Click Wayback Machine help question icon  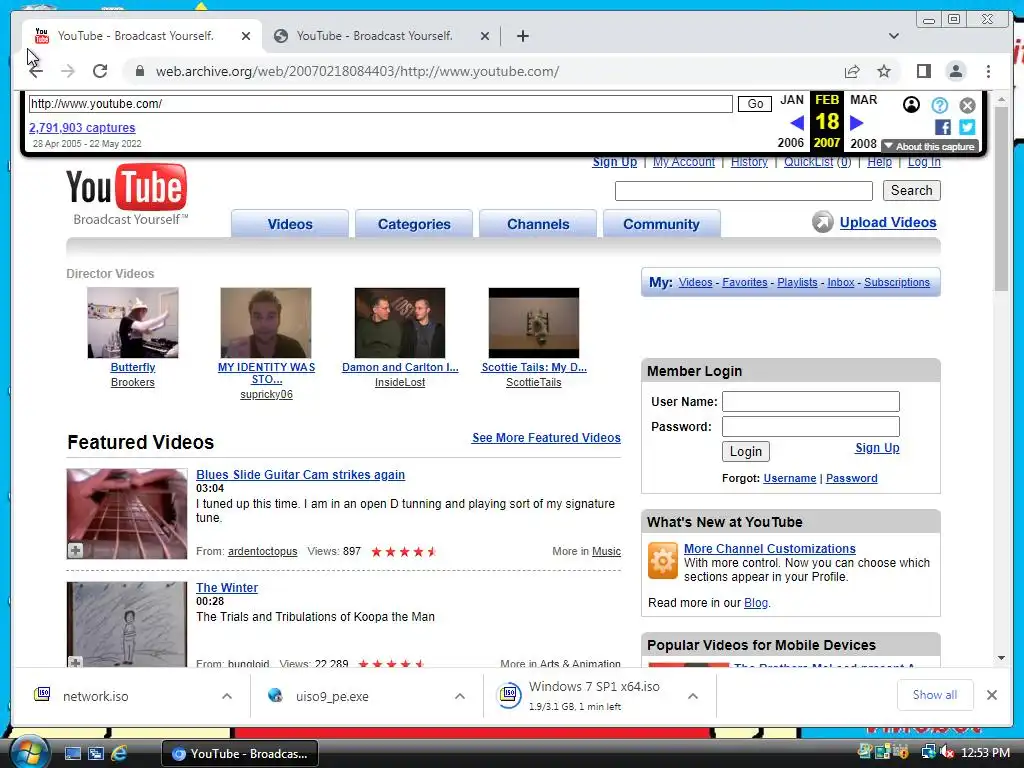click(x=940, y=104)
